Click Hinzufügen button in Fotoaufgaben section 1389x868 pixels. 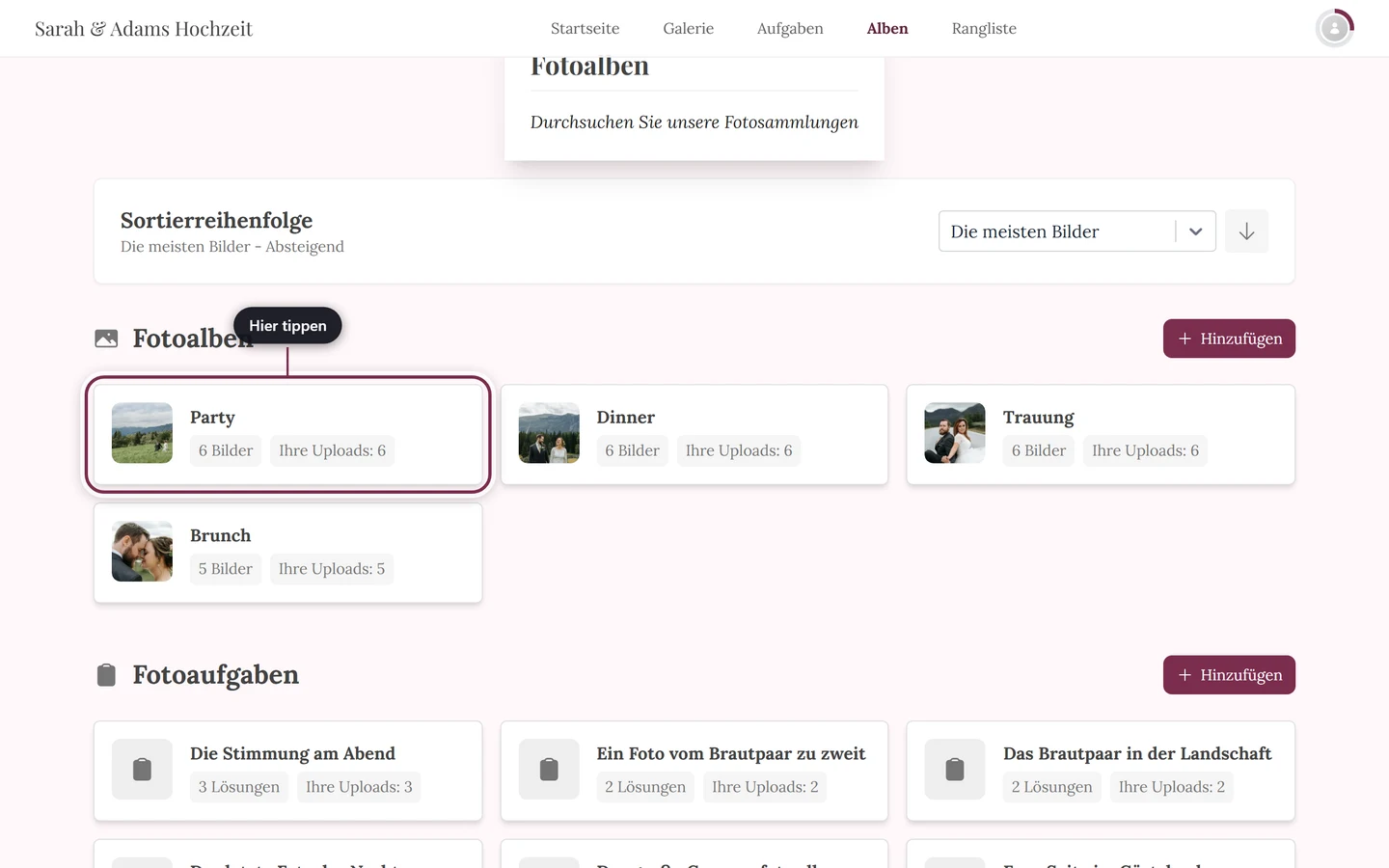[1229, 675]
